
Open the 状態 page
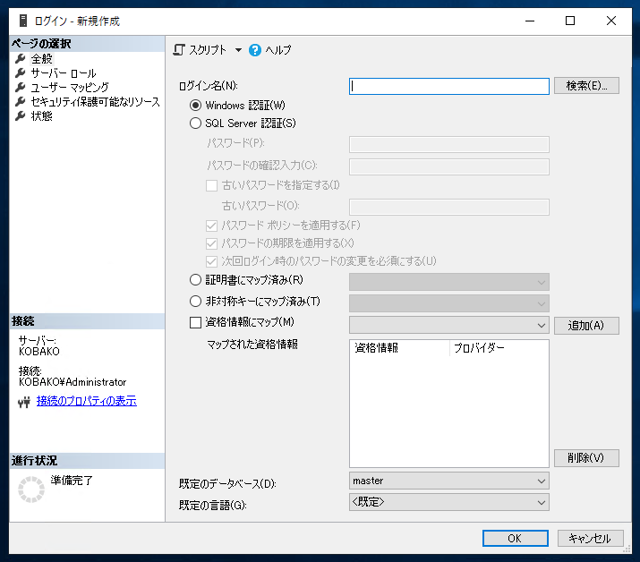(x=42, y=116)
